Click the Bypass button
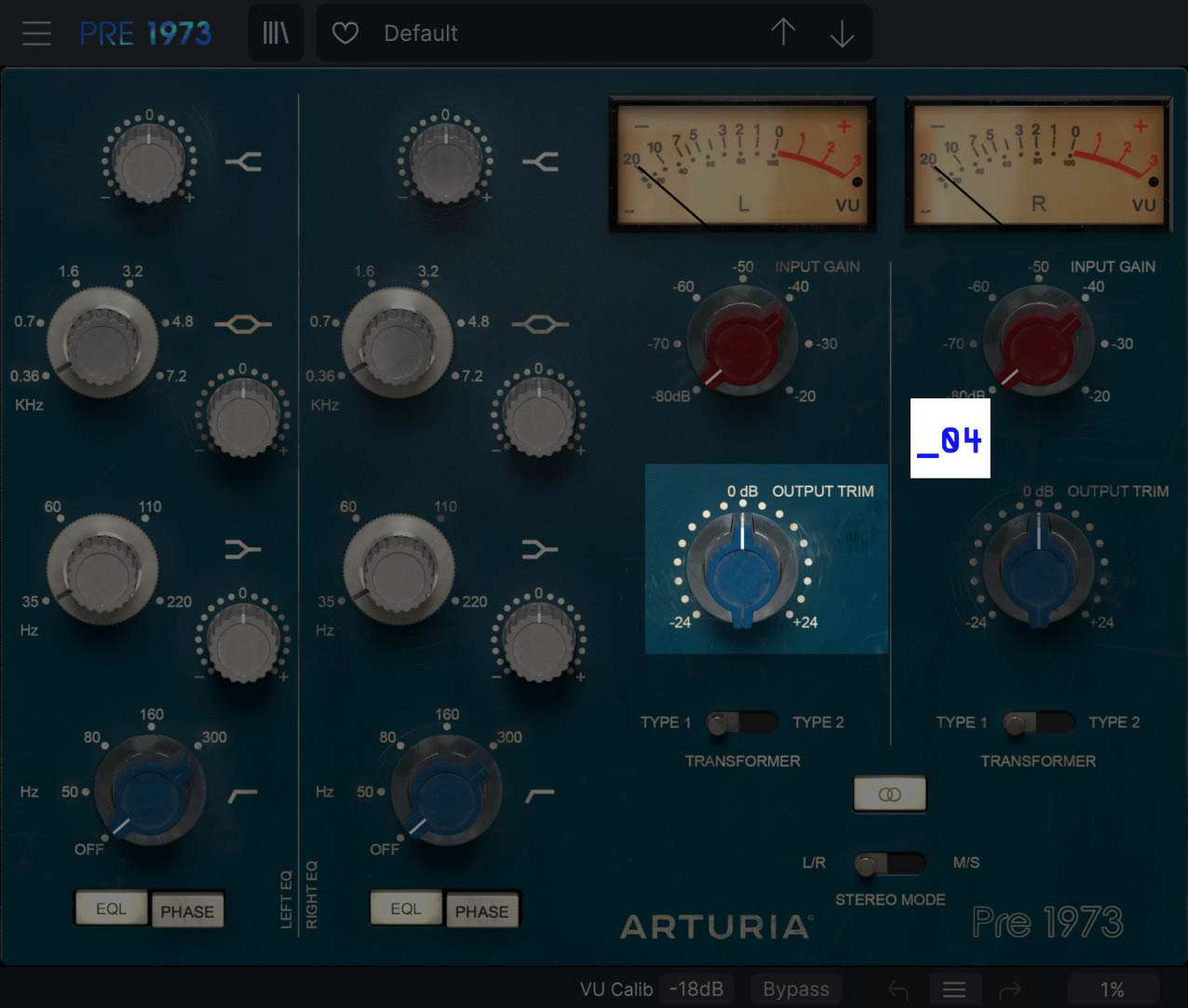This screenshot has height=1008, width=1188. click(x=795, y=988)
